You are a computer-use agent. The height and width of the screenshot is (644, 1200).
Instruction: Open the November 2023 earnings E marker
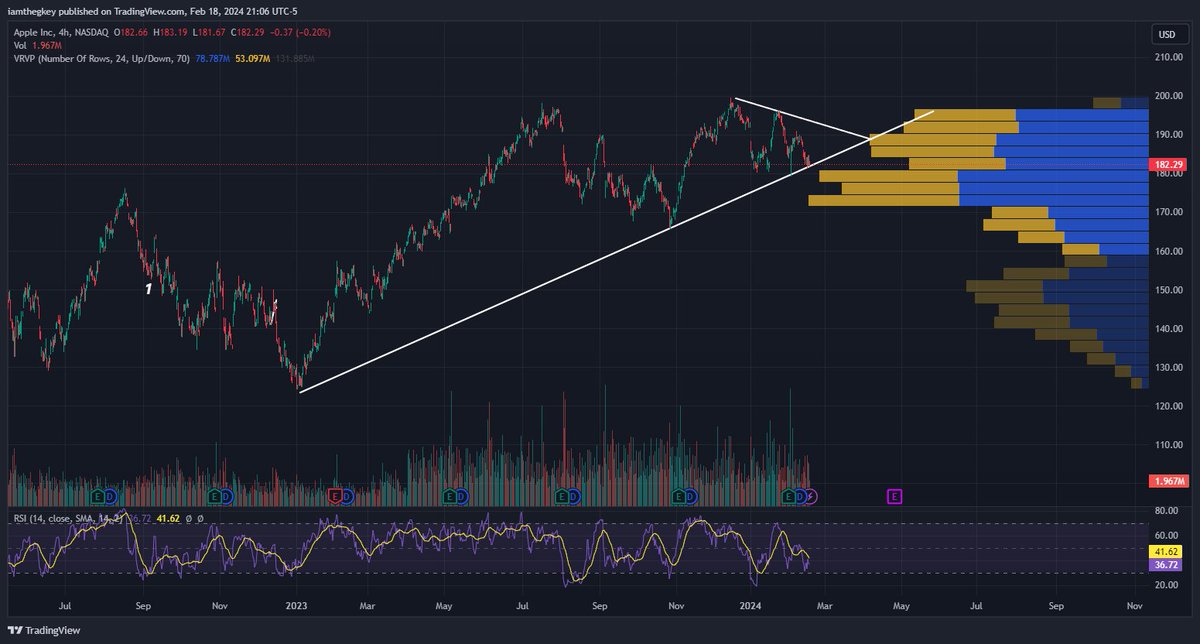tap(679, 496)
